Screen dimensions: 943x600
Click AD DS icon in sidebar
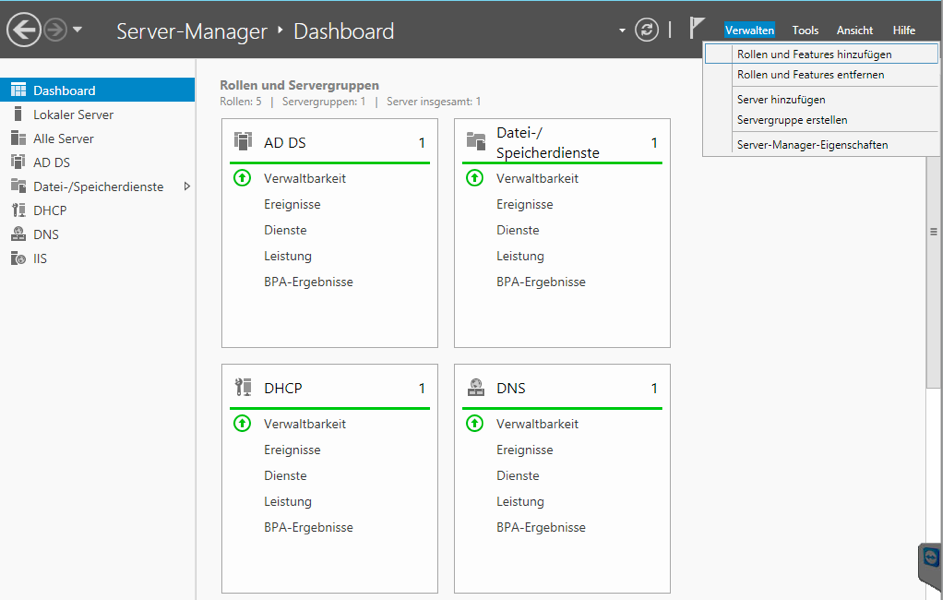pos(19,162)
